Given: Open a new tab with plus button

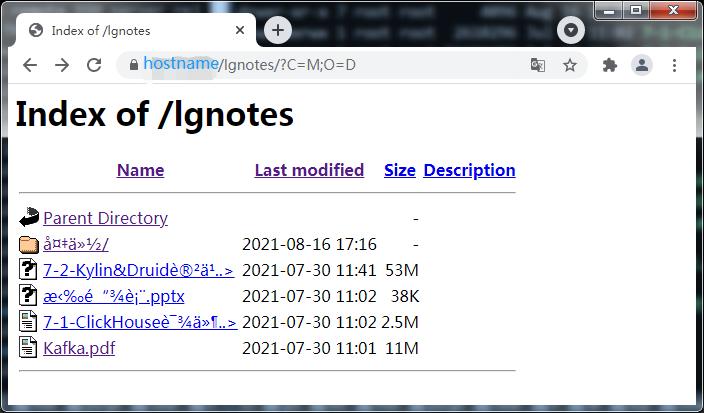Looking at the screenshot, I should (x=278, y=30).
